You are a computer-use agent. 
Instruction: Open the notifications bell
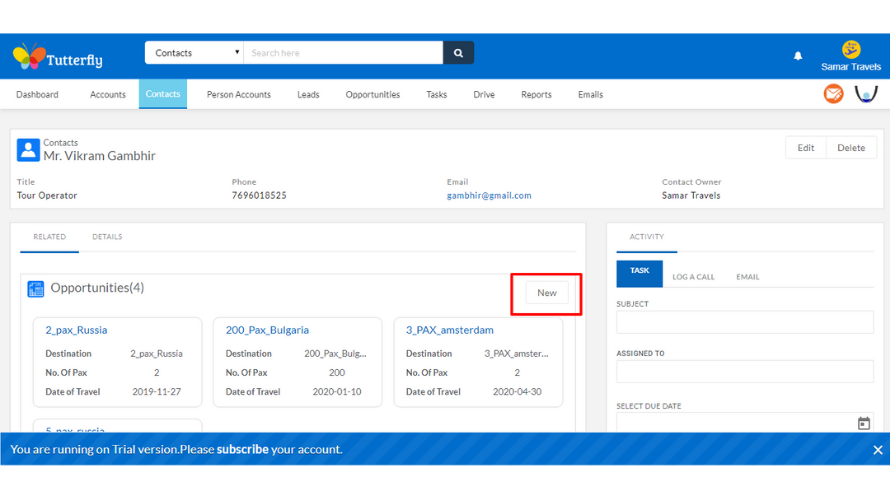coord(798,56)
